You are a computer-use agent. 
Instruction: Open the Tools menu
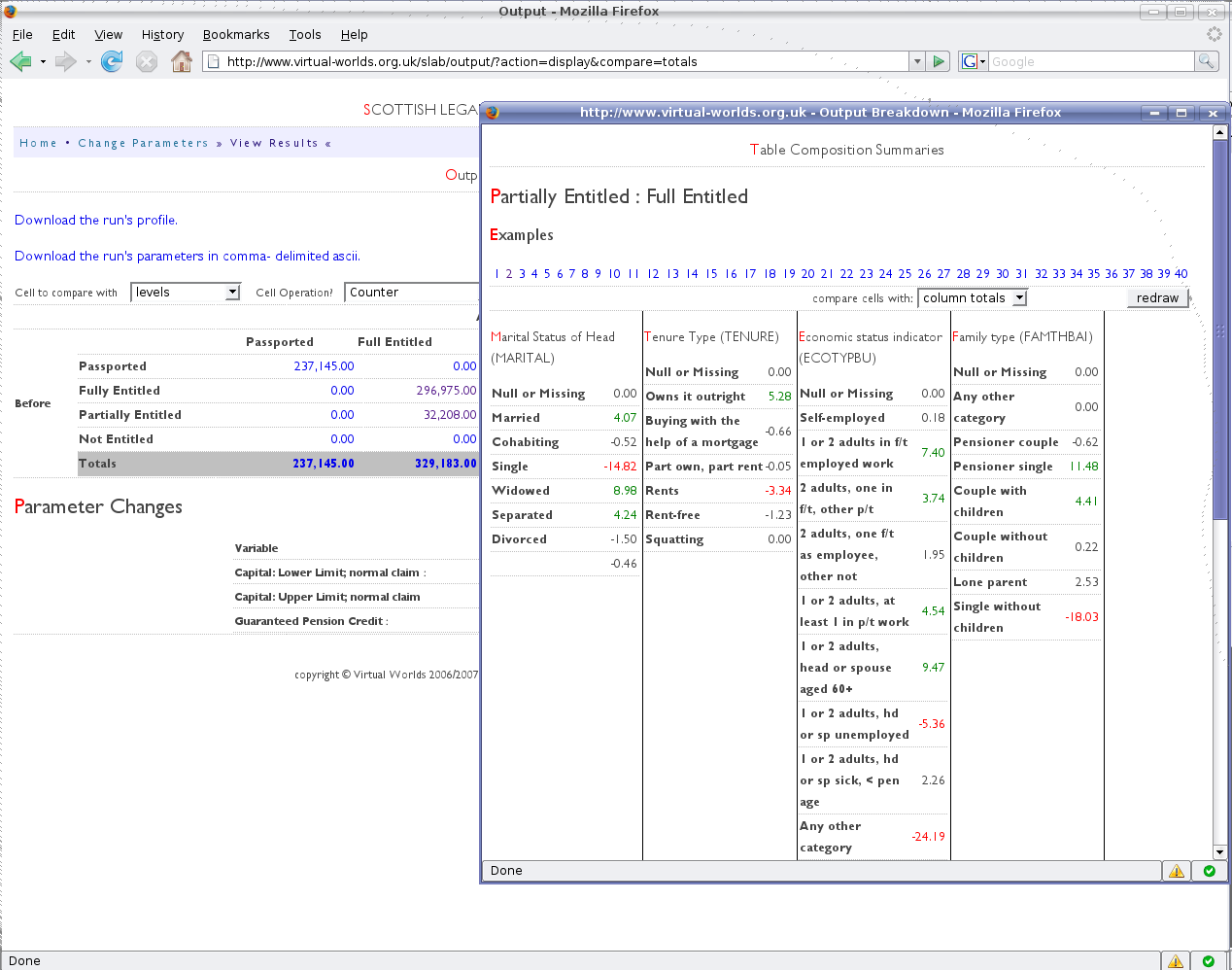click(x=304, y=34)
